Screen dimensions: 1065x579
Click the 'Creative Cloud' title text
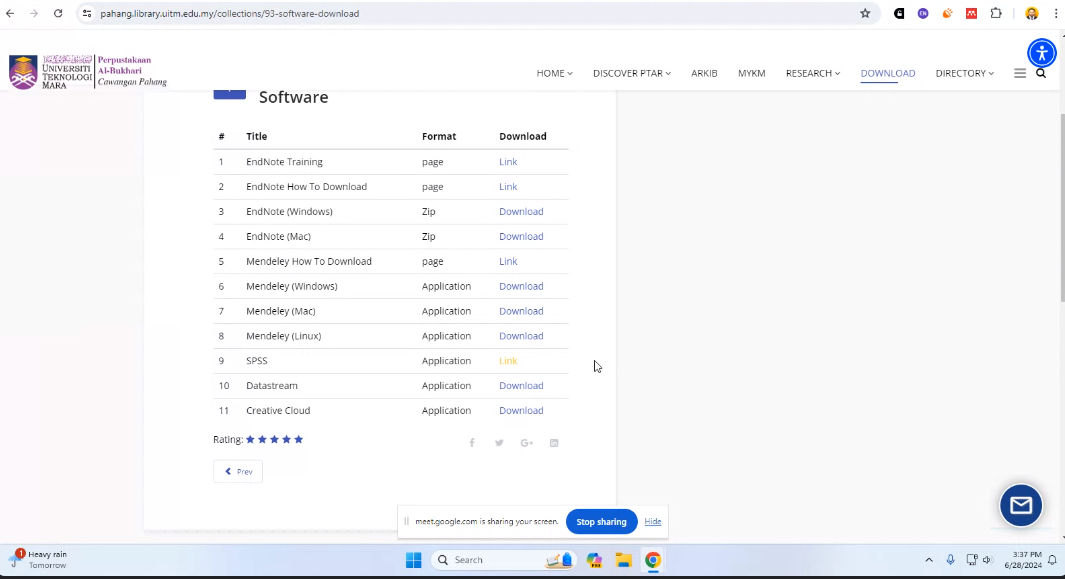[278, 410]
